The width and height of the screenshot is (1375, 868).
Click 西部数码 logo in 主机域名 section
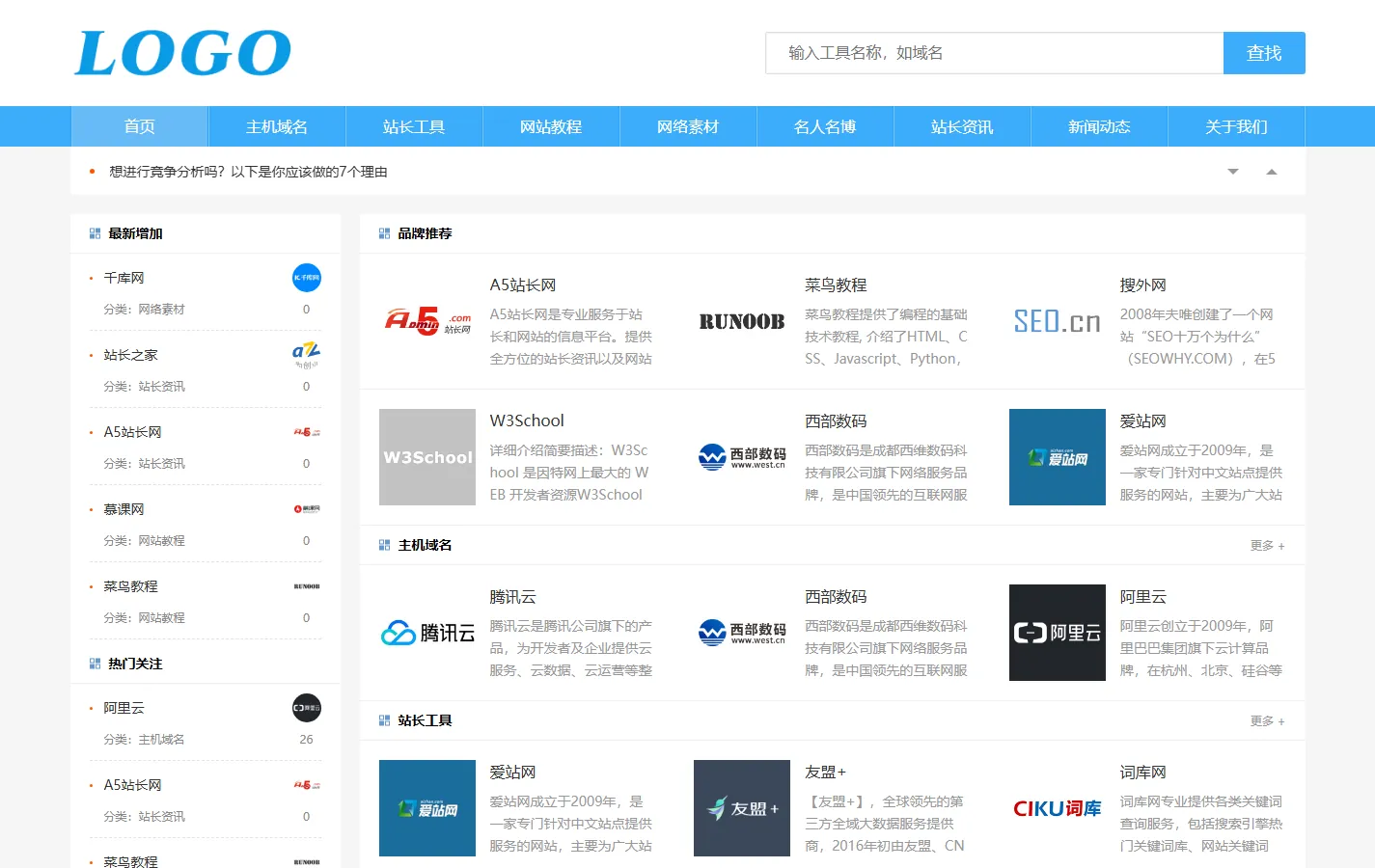pos(742,633)
